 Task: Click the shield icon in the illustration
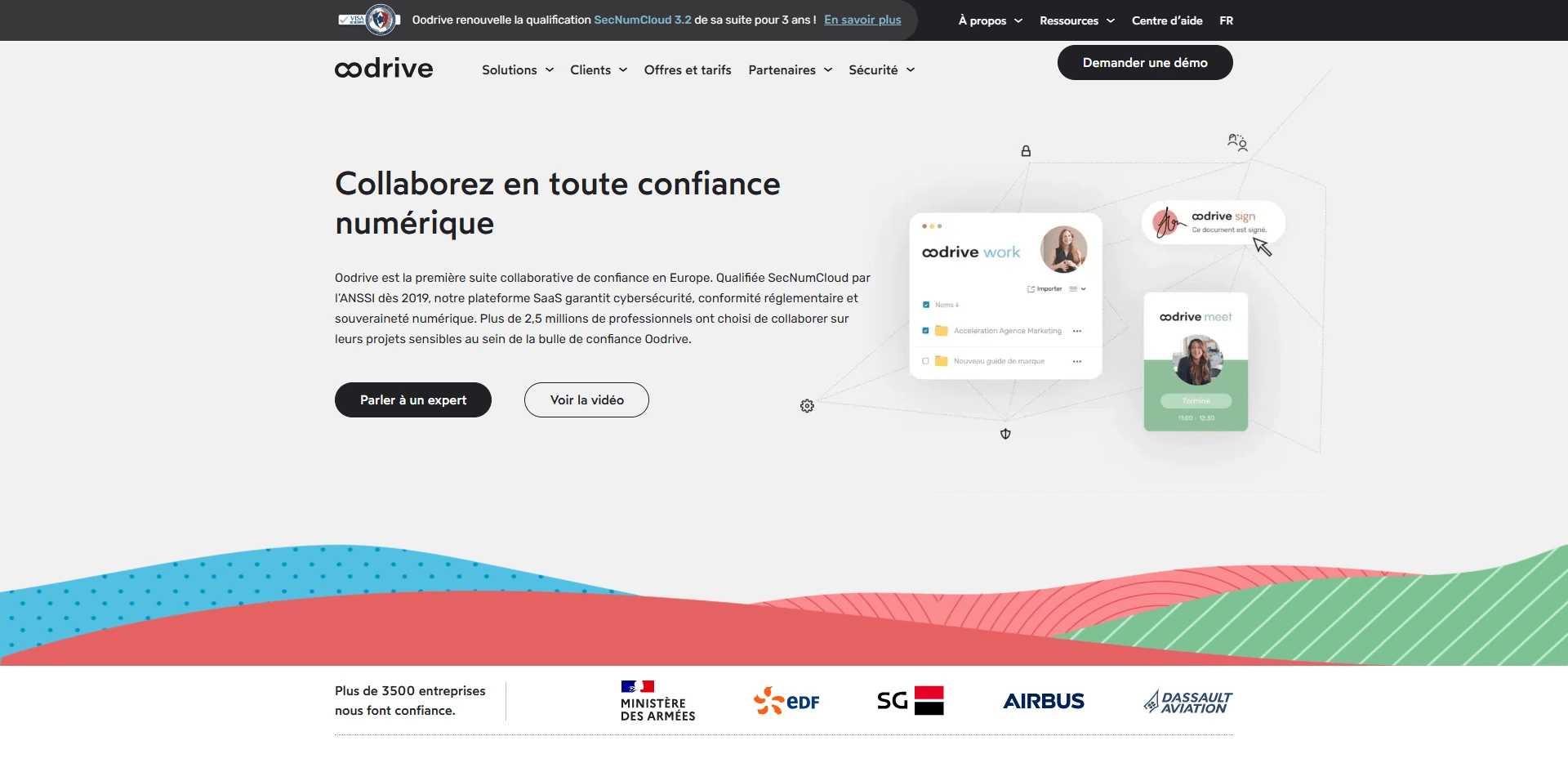[1005, 433]
